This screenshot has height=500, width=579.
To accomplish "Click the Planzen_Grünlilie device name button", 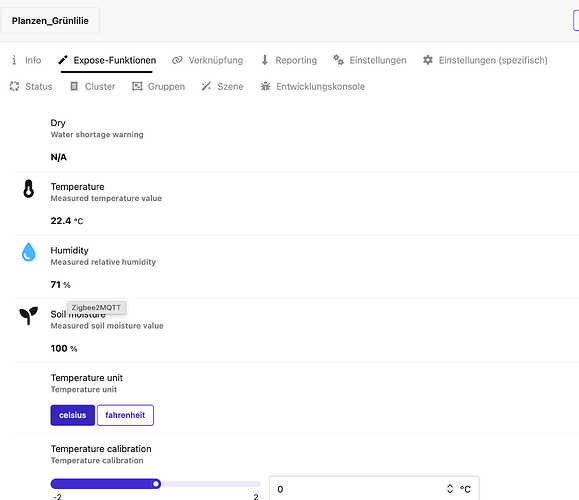I will point(50,21).
